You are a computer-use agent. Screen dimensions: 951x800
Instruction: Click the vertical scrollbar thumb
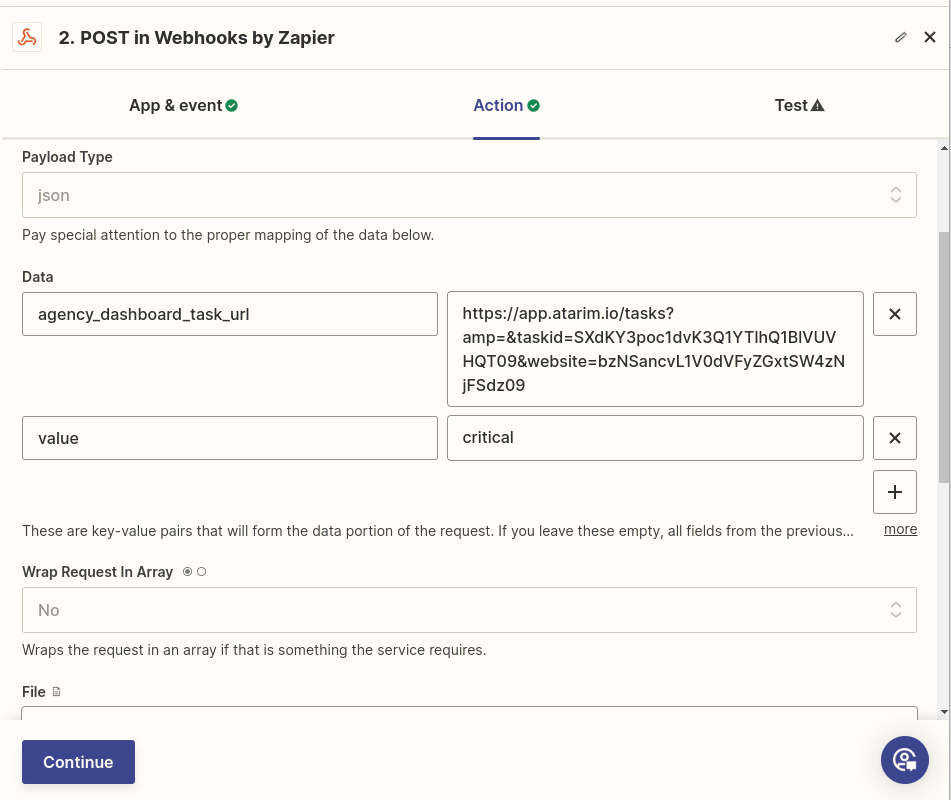(x=944, y=355)
